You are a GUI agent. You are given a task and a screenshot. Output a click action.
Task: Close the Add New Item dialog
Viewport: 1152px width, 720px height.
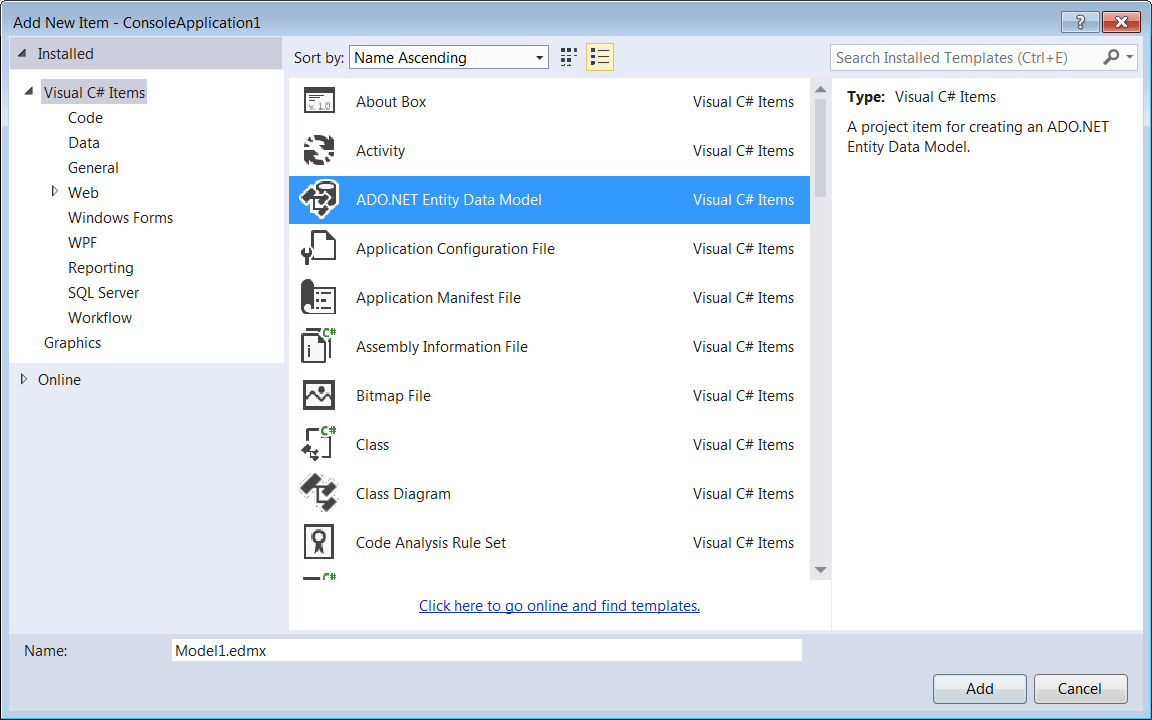[1121, 22]
